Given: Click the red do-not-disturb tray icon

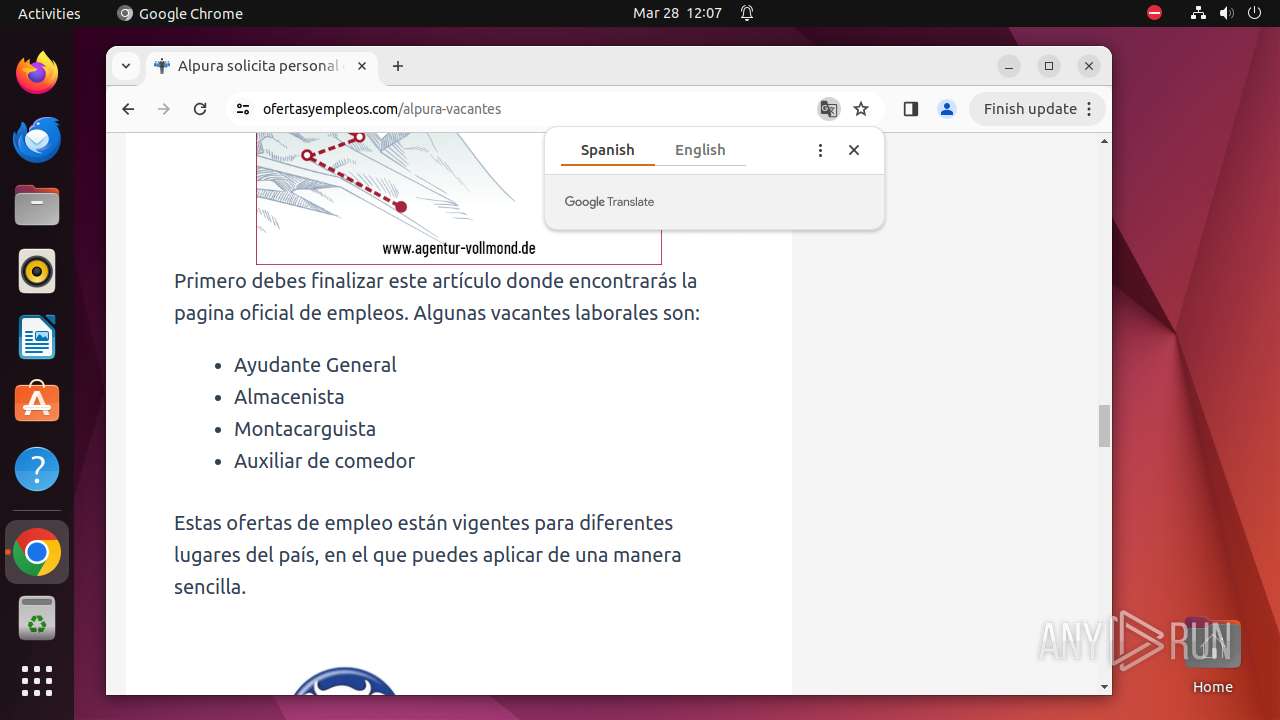Looking at the screenshot, I should 1155,13.
